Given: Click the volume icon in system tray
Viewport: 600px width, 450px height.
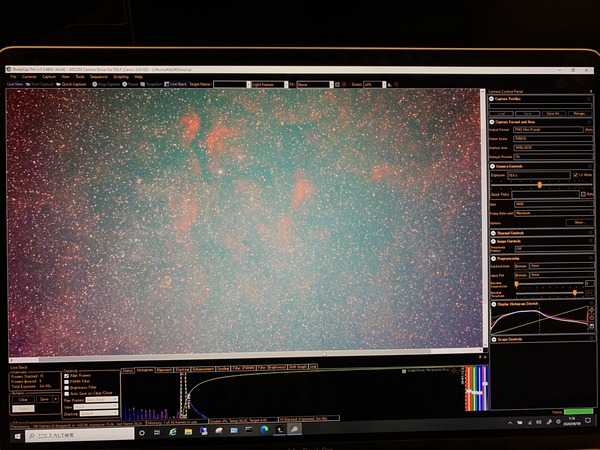Looking at the screenshot, I should coord(539,422).
